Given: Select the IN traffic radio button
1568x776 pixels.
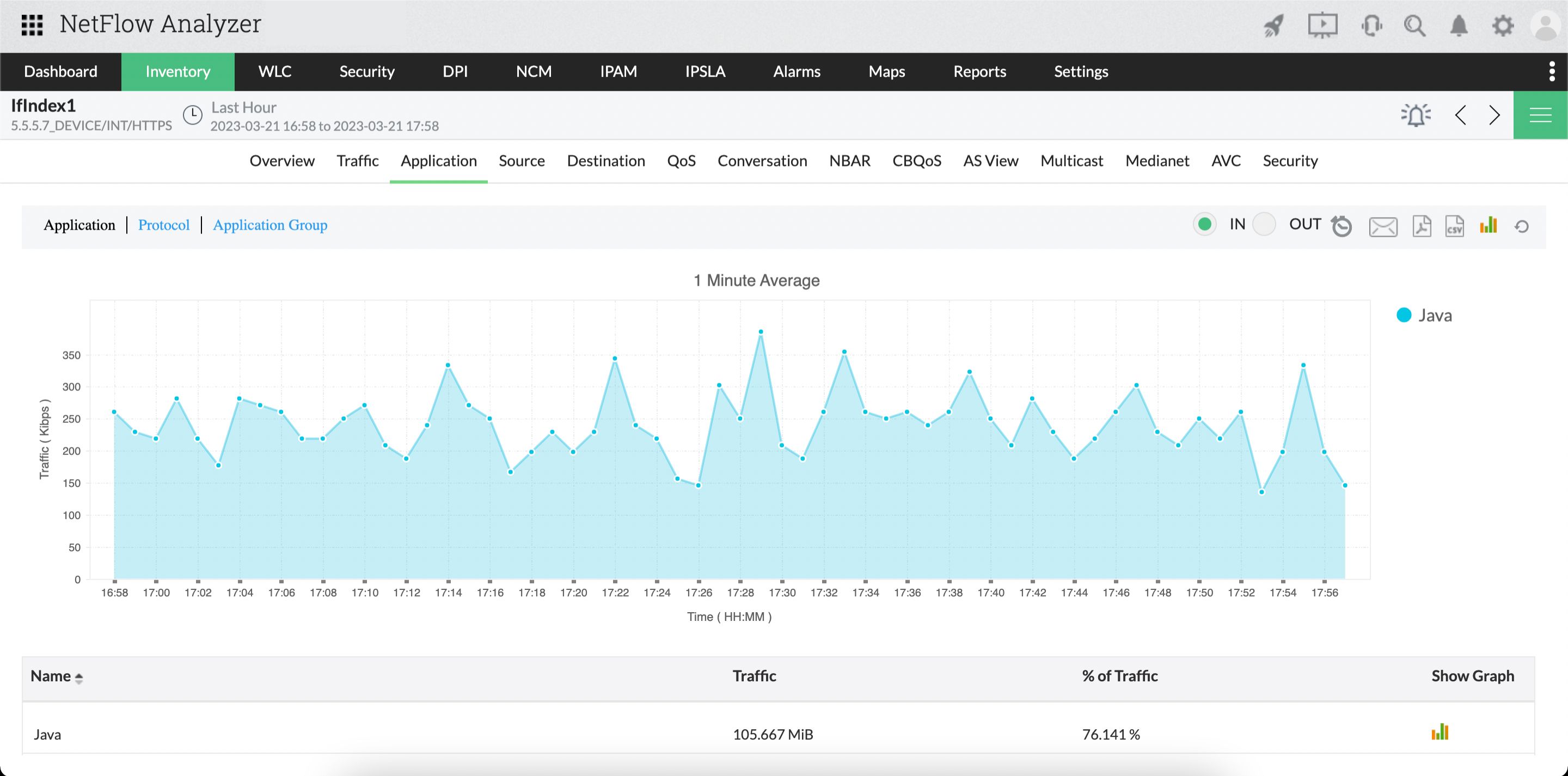Looking at the screenshot, I should (1204, 224).
